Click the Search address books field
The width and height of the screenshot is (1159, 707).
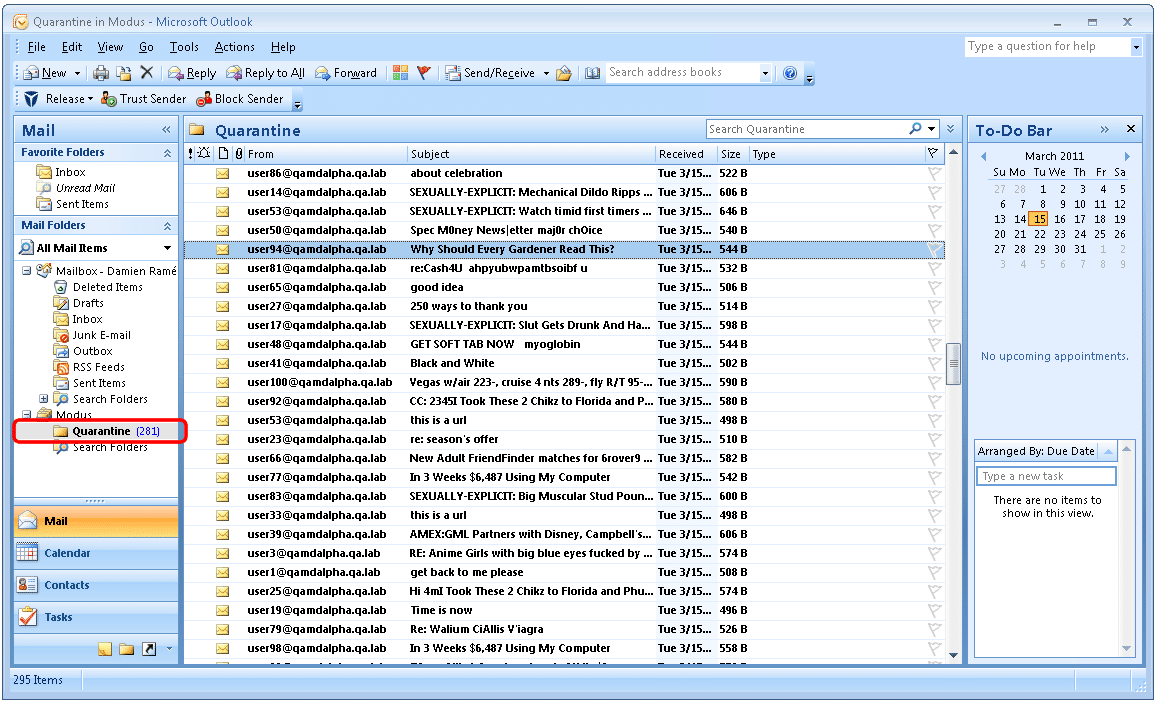tap(681, 72)
